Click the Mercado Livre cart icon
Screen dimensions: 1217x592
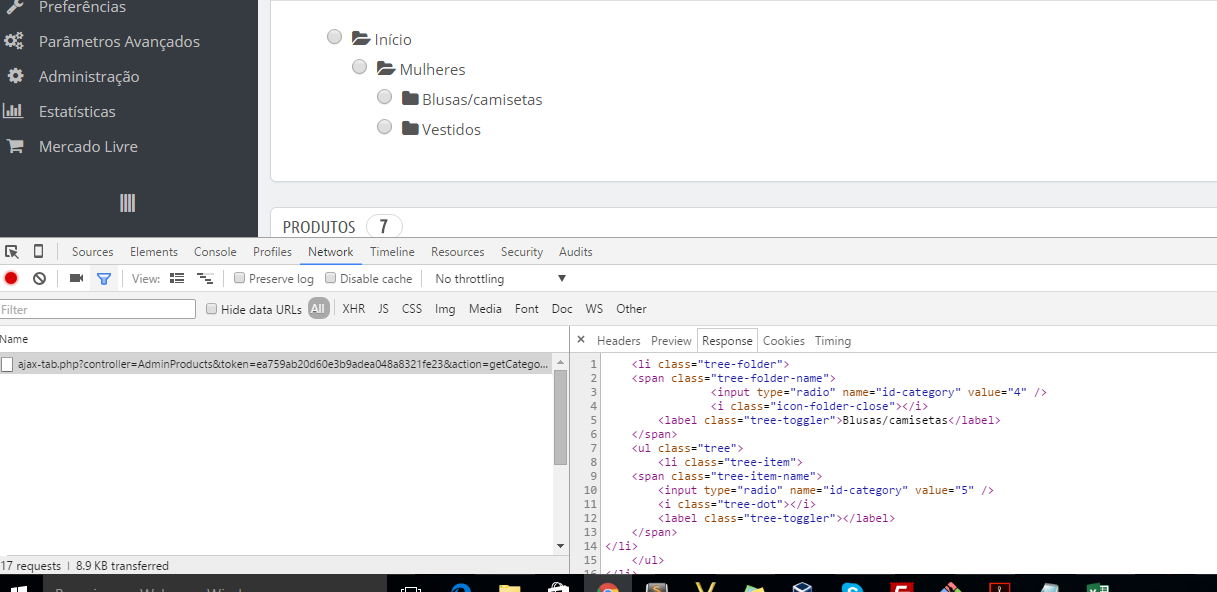(15, 146)
